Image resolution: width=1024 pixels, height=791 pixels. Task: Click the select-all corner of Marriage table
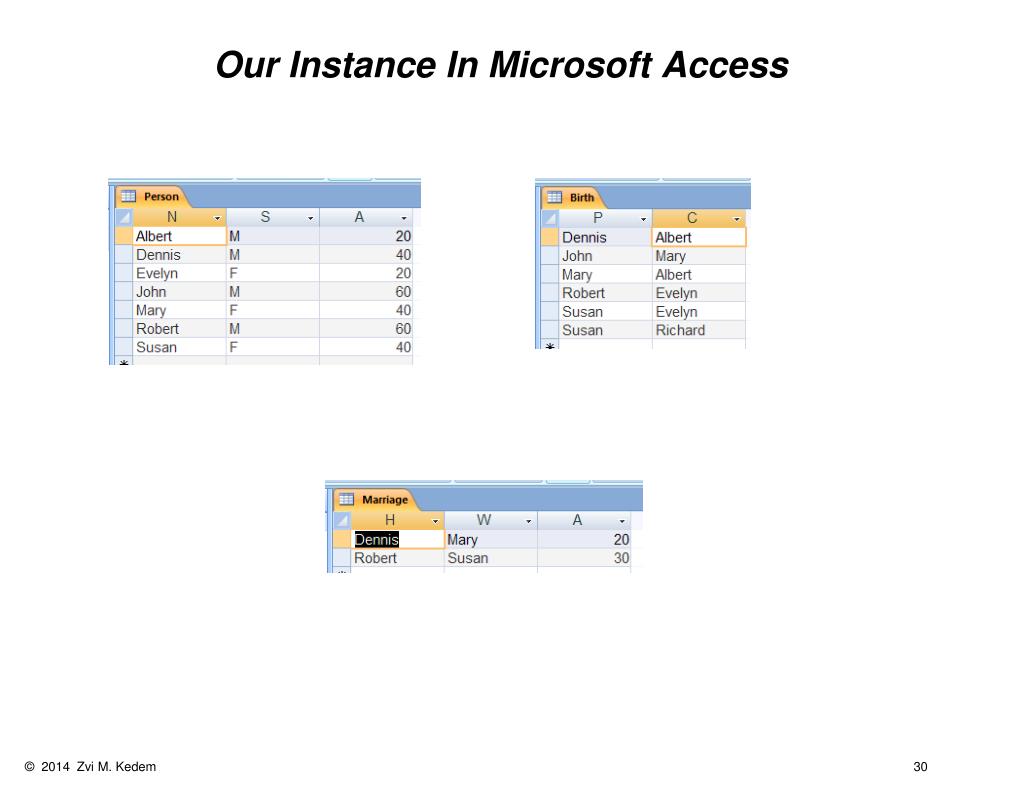point(342,520)
